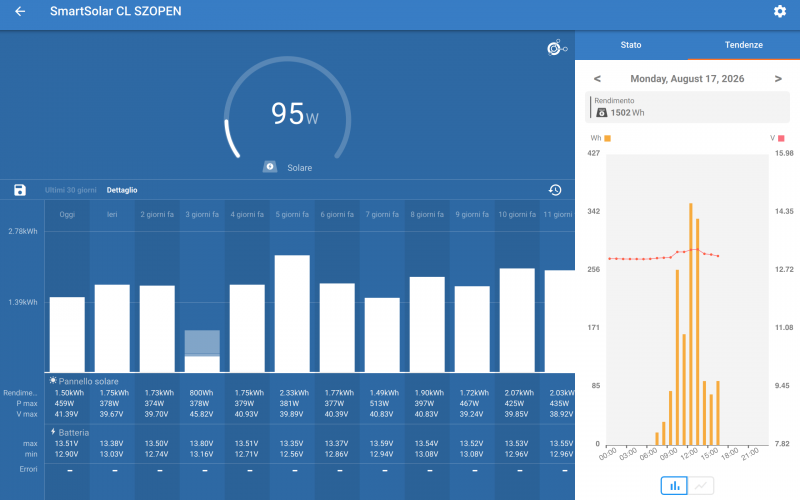Click the 513W P max cell
The width and height of the screenshot is (800, 500).
pos(379,404)
